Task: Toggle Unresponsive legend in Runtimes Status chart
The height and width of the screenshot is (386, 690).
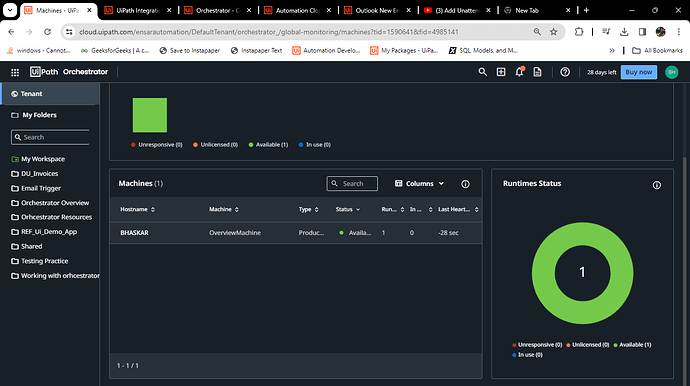Action: coord(537,345)
